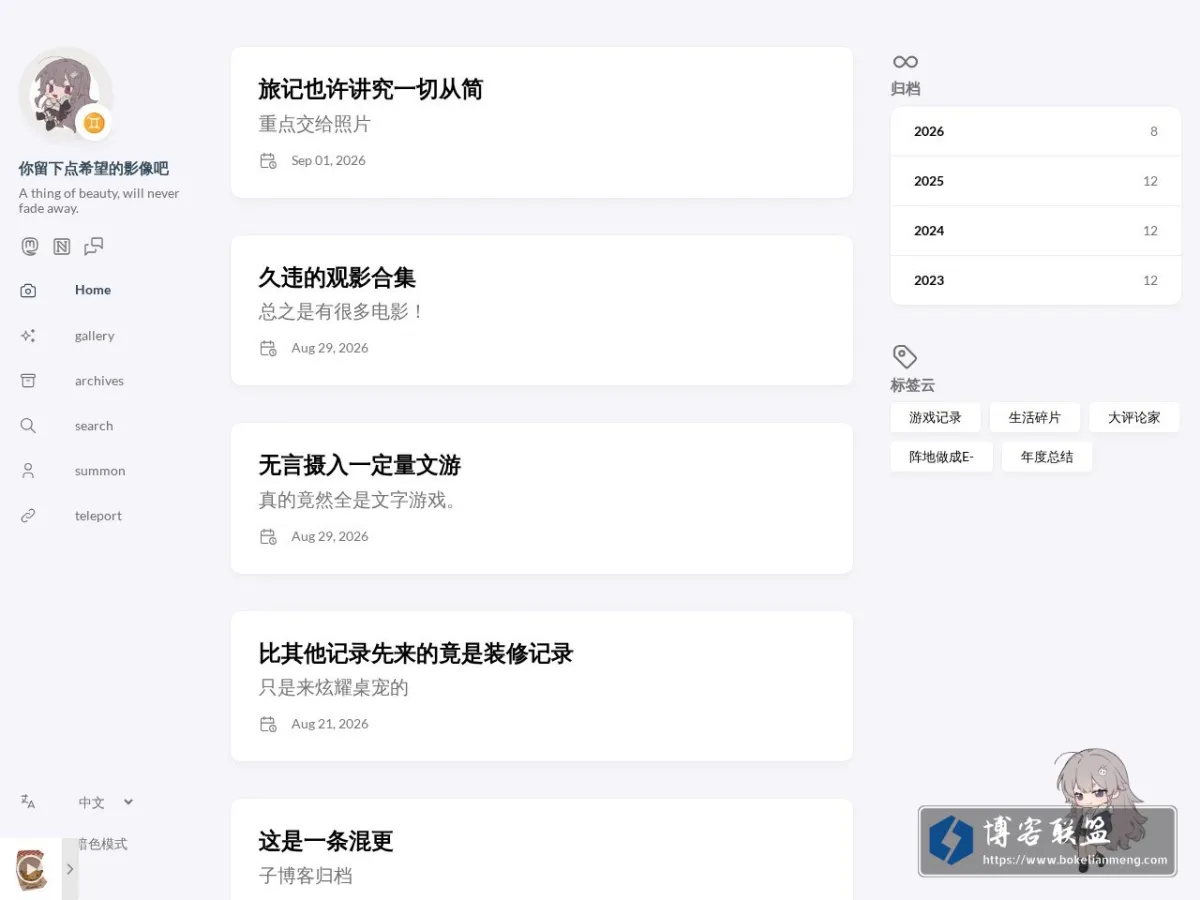Click the magnifier icon beside search
Screen dimensions: 1200x900
(28, 426)
